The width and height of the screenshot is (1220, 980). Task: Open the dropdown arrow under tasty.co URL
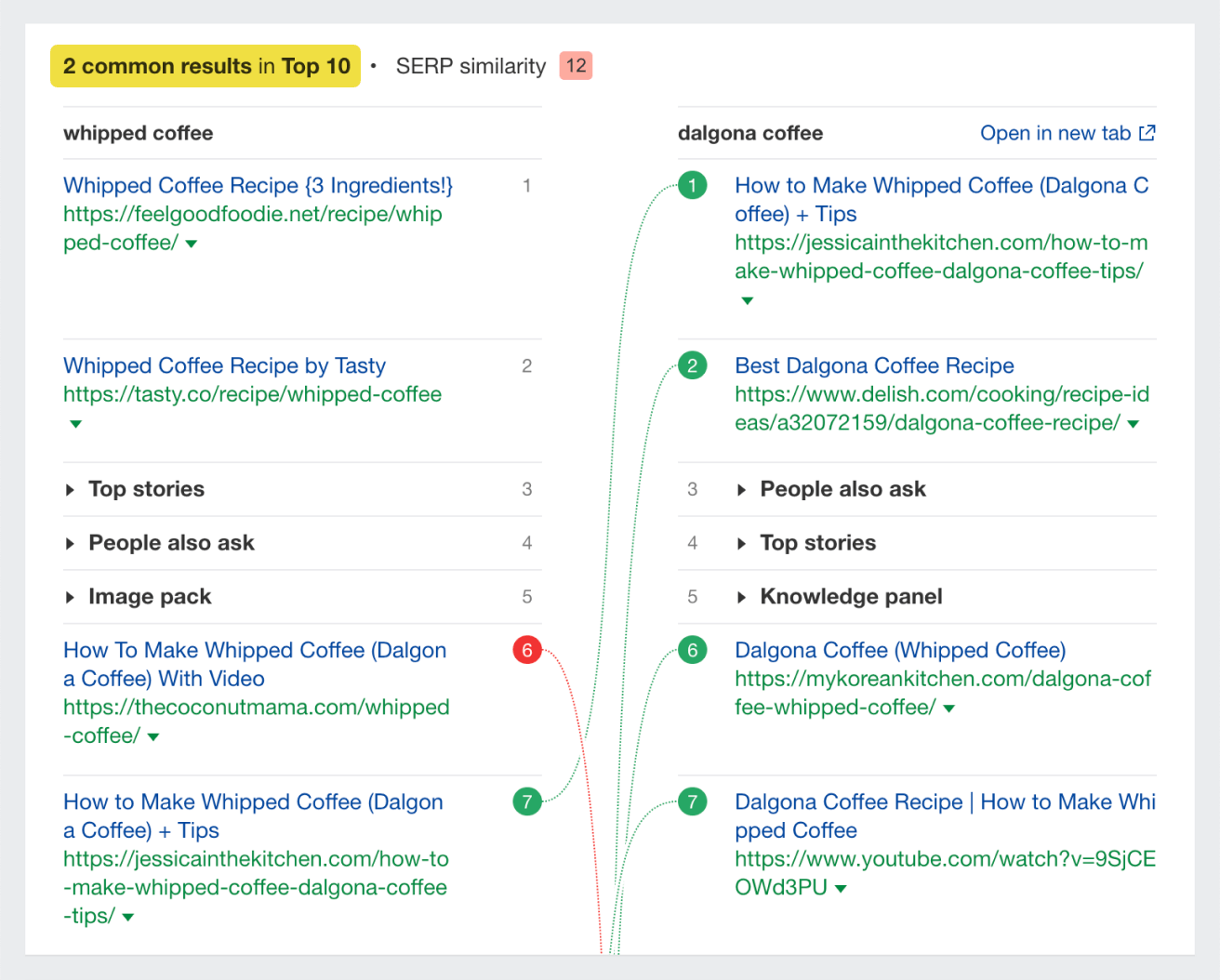click(x=76, y=424)
